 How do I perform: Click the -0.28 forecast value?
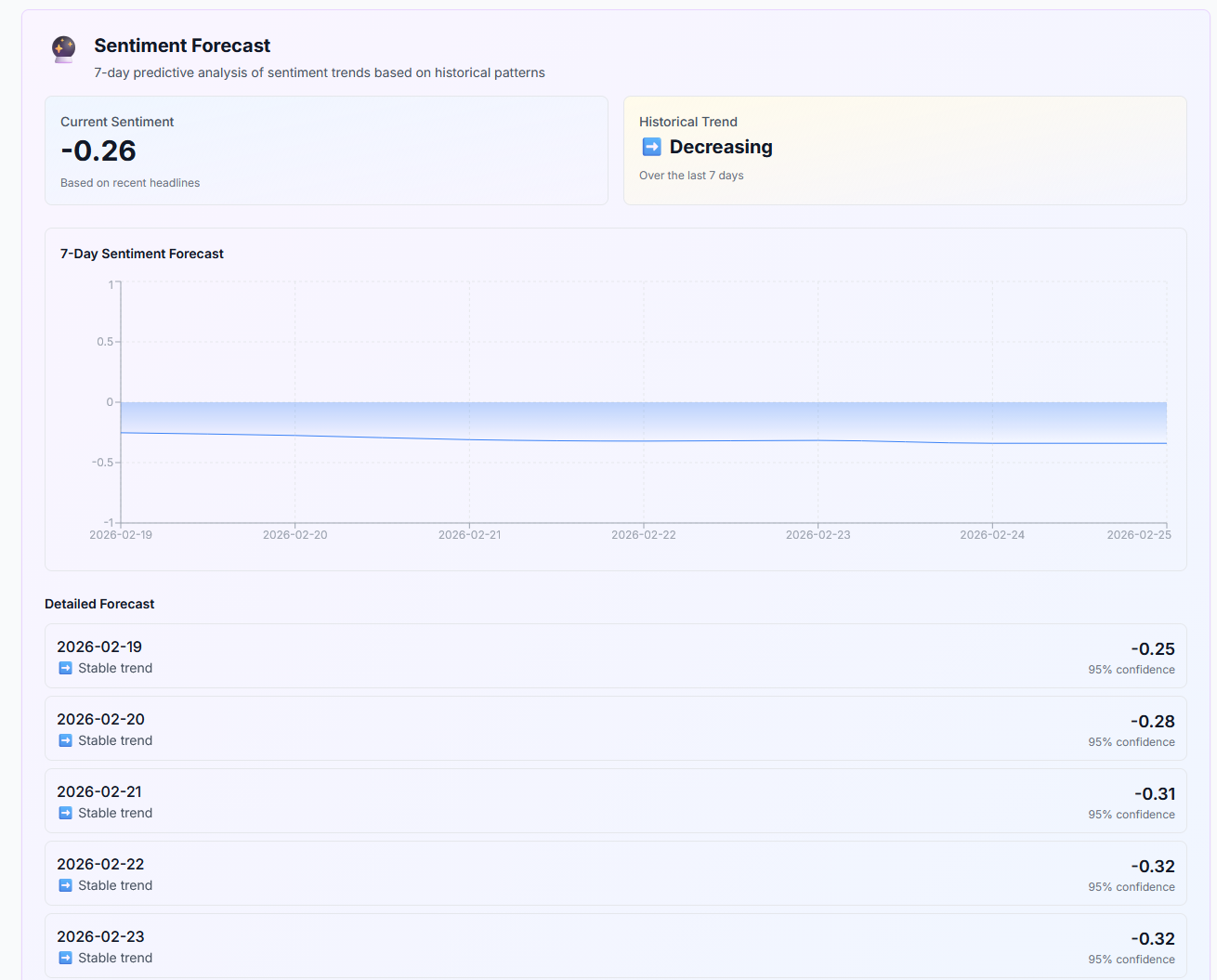1153,722
